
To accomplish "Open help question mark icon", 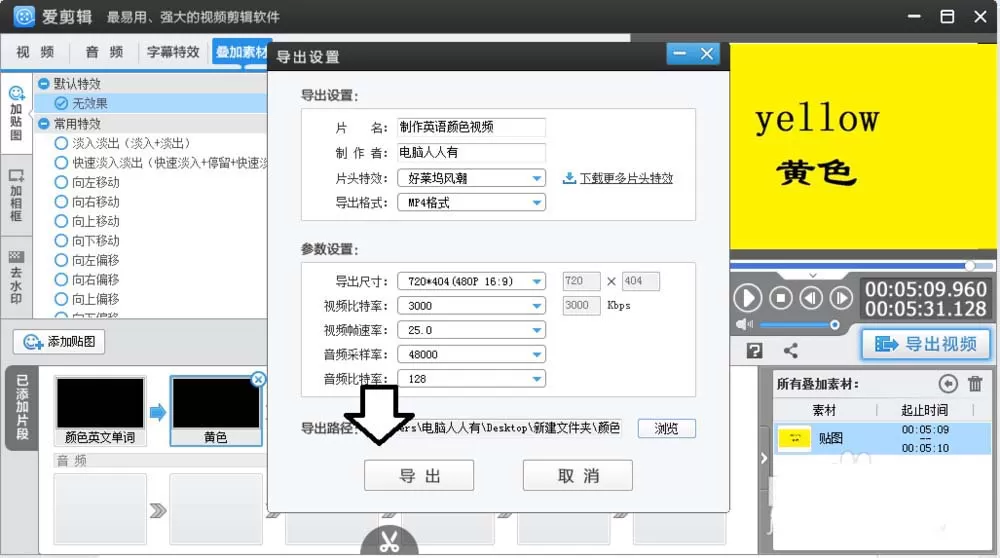I will 754,350.
